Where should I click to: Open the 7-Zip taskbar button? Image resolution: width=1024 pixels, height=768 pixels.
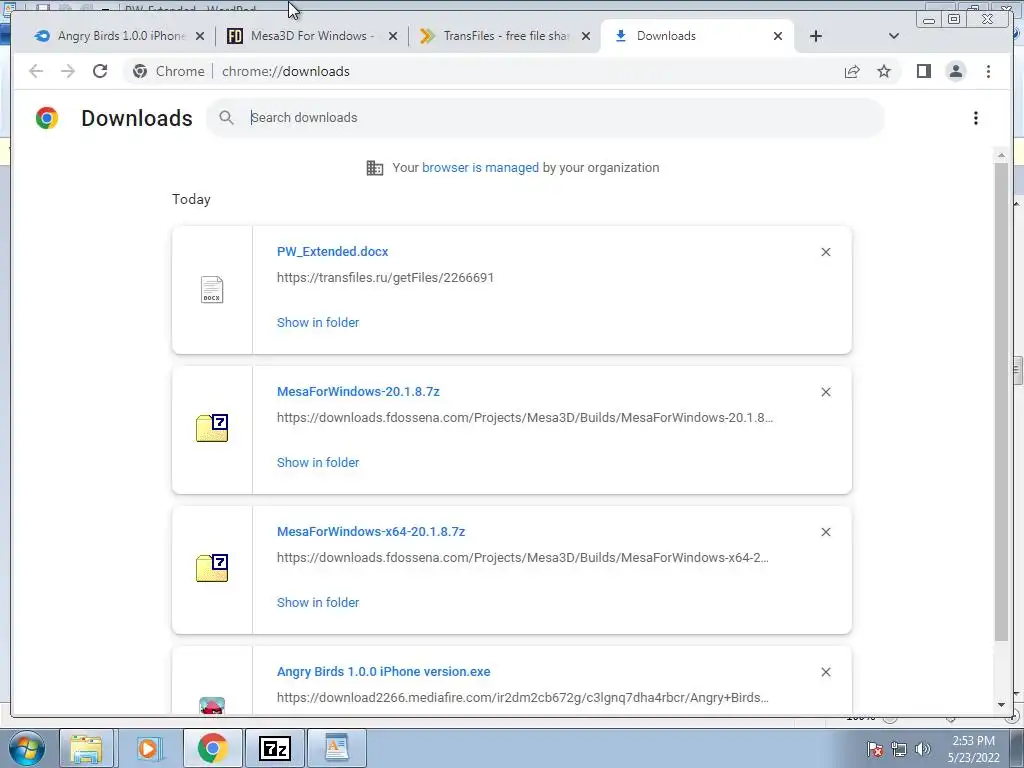pos(274,748)
